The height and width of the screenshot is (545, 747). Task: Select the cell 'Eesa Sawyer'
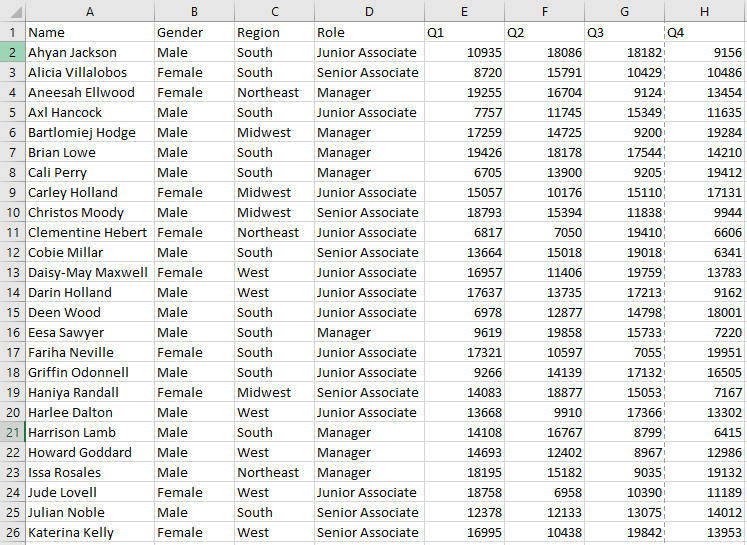coord(90,332)
